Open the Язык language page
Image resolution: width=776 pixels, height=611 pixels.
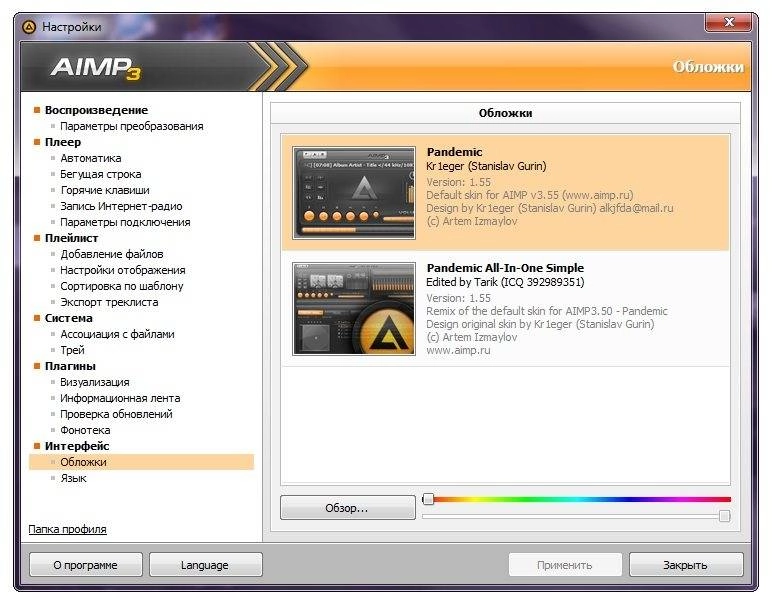coord(73,478)
